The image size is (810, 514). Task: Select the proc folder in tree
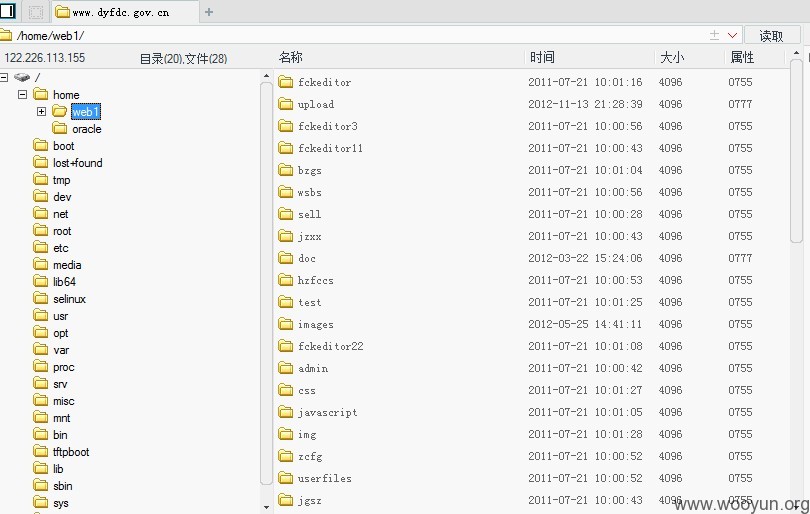point(64,367)
